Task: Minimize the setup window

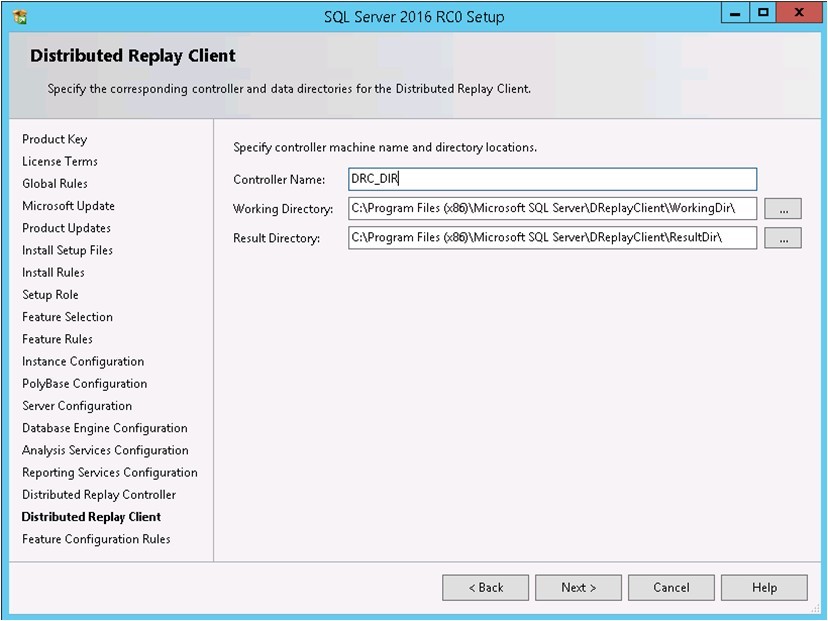Action: (735, 13)
